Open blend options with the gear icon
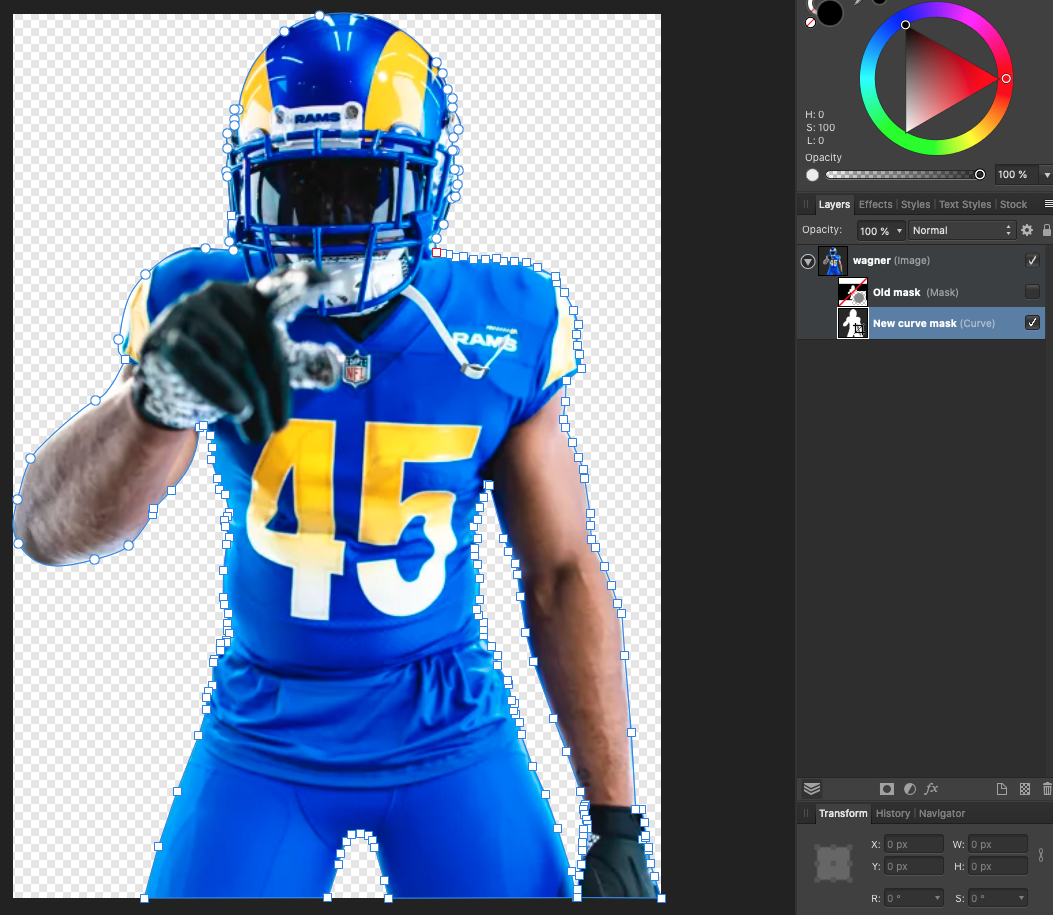The height and width of the screenshot is (915, 1053). pyautogui.click(x=1026, y=230)
